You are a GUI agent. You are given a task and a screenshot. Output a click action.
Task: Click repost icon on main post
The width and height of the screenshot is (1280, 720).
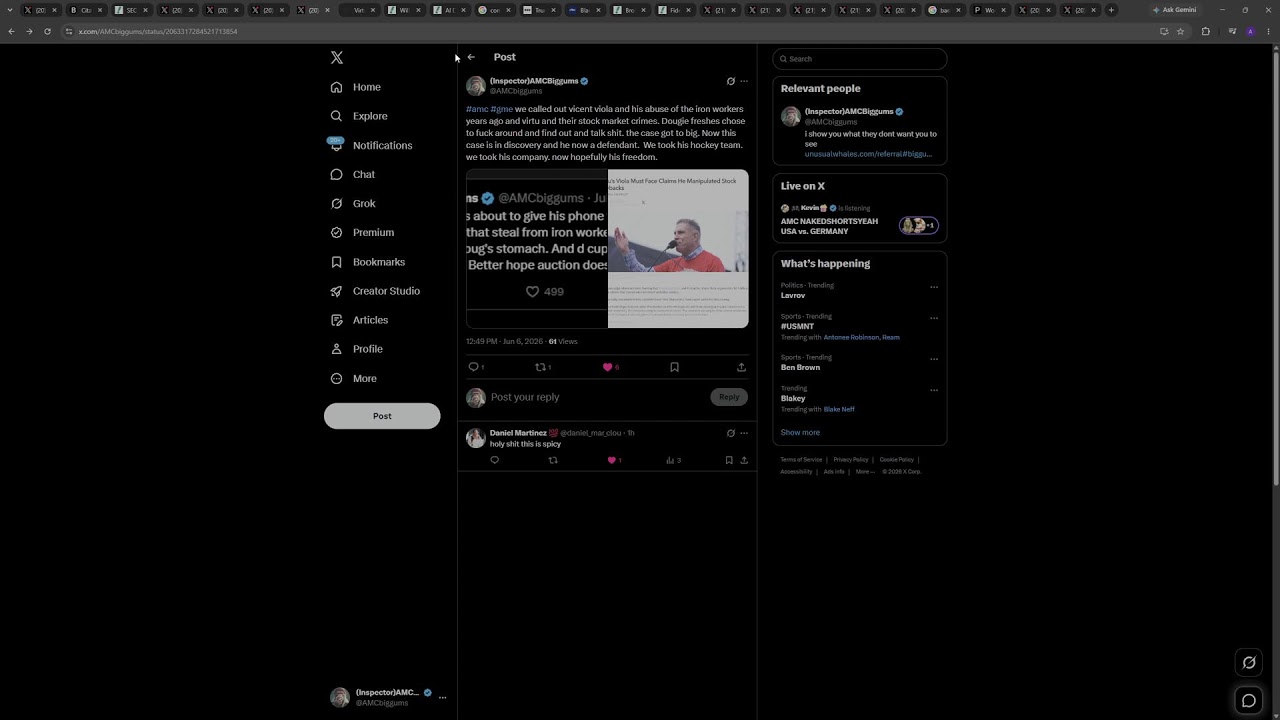[x=543, y=367]
